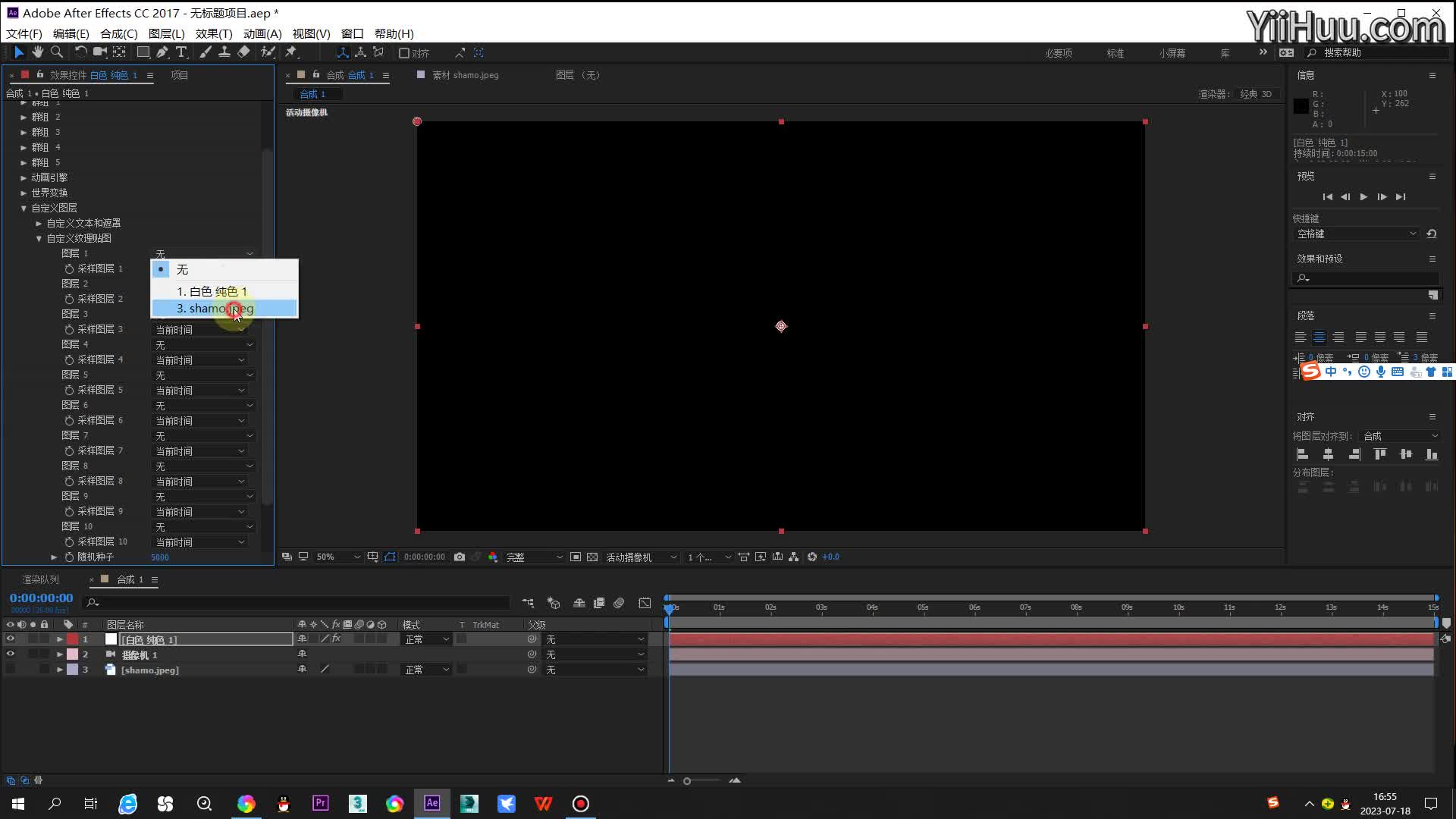The image size is (1456, 819).
Task: Open the 动画(A) menu
Action: [x=262, y=33]
